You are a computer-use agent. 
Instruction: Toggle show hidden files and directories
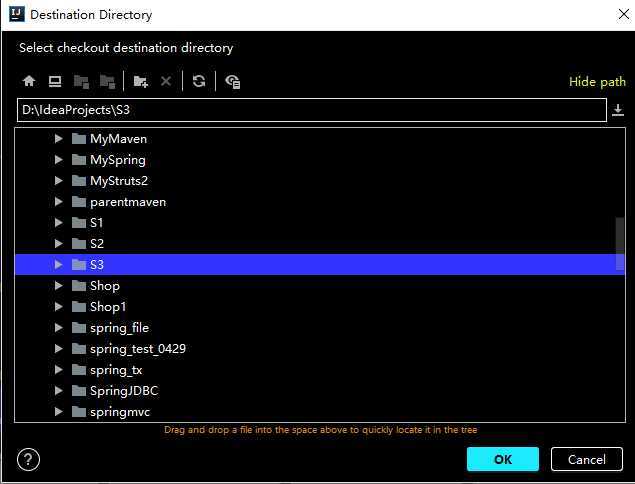tap(232, 81)
